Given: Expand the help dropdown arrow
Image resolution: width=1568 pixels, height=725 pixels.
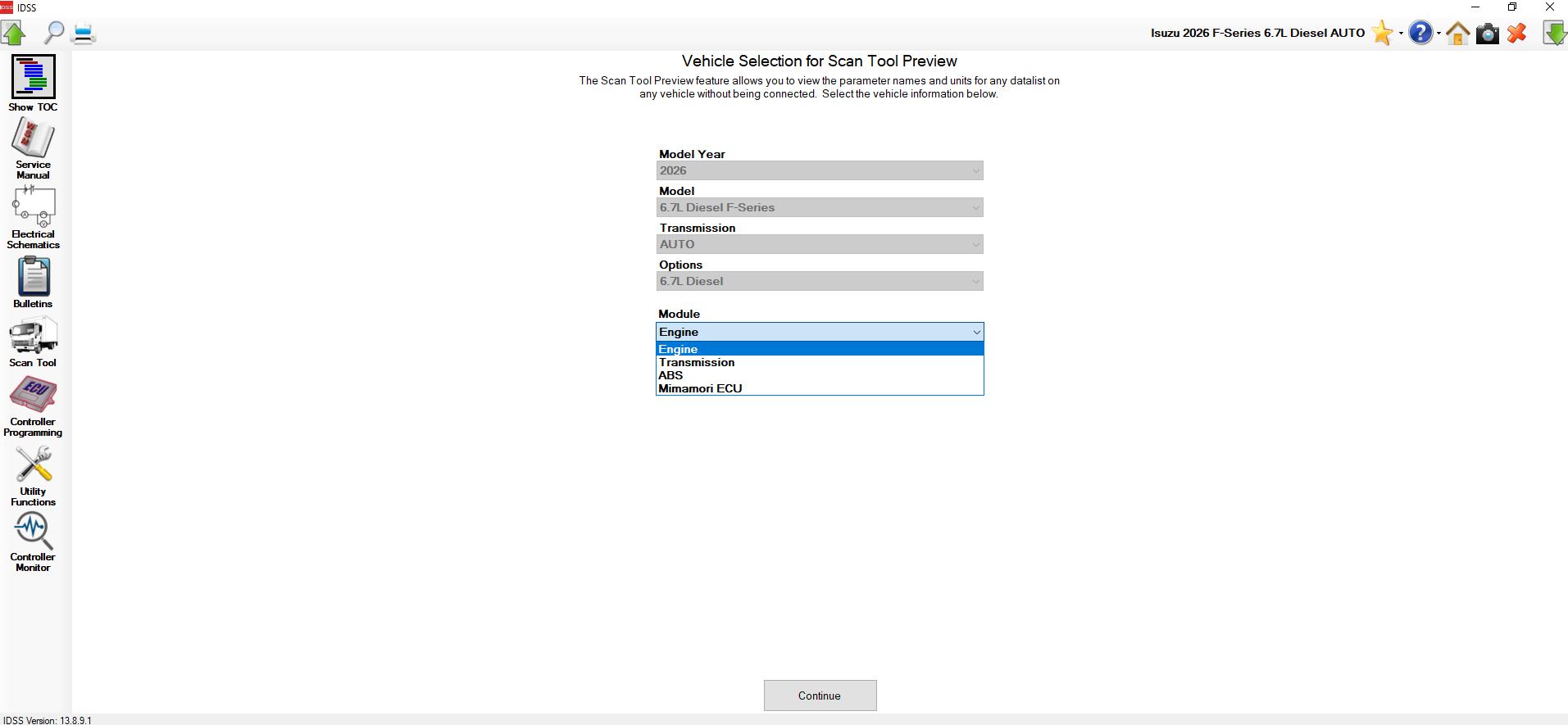Looking at the screenshot, I should (1438, 34).
